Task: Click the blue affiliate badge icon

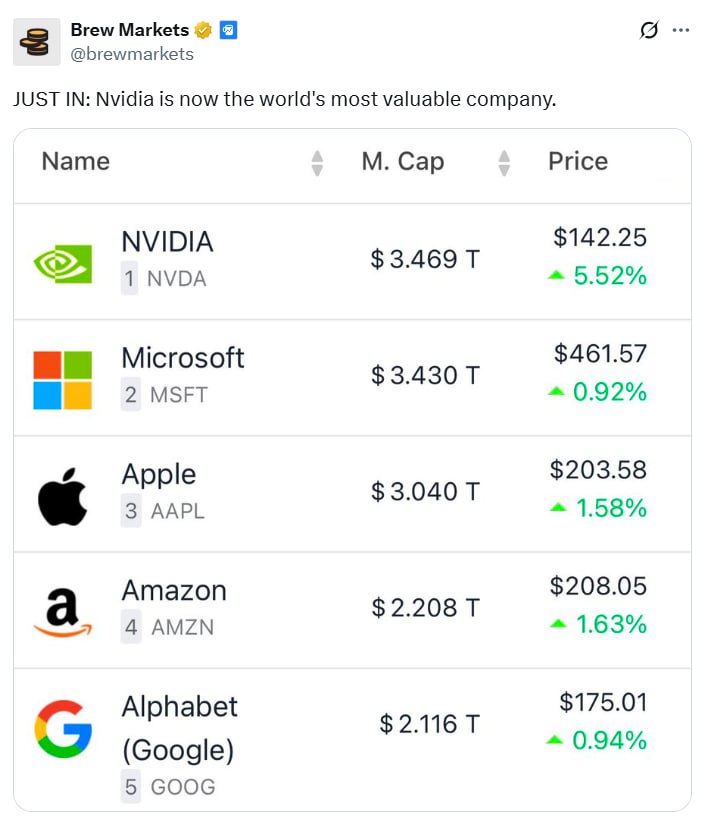Action: [228, 30]
